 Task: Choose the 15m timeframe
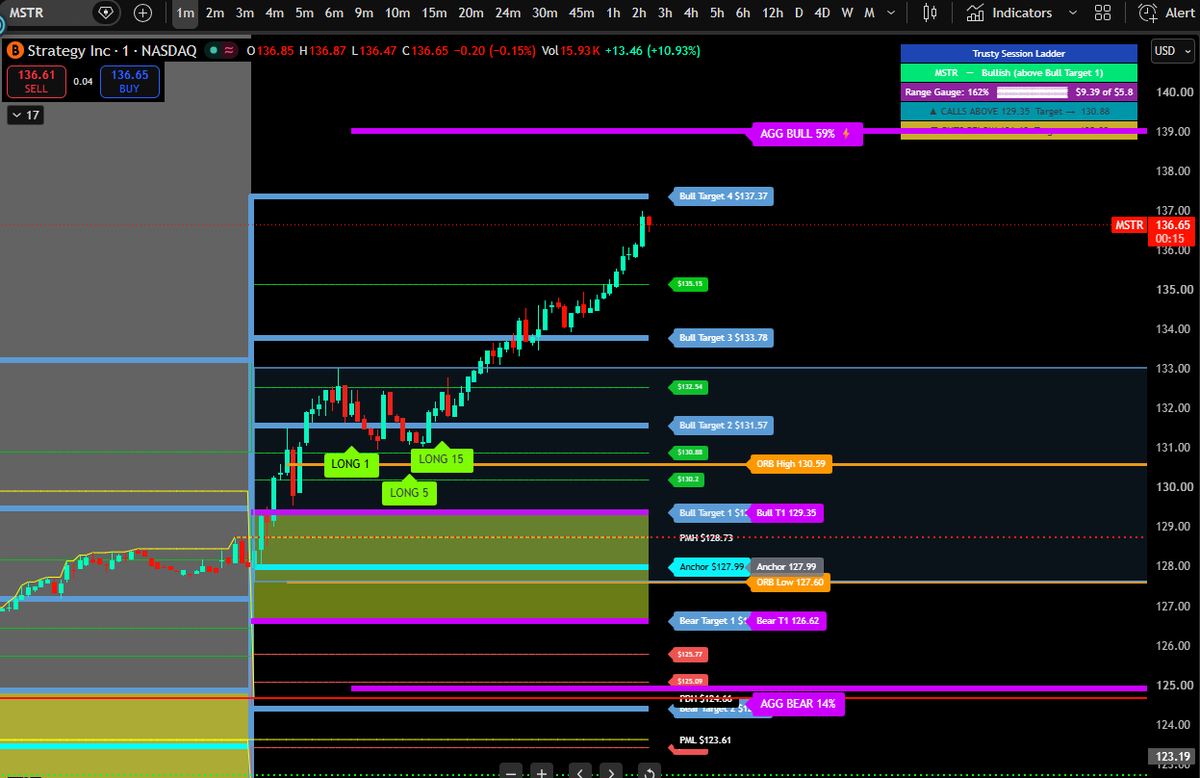[x=434, y=13]
